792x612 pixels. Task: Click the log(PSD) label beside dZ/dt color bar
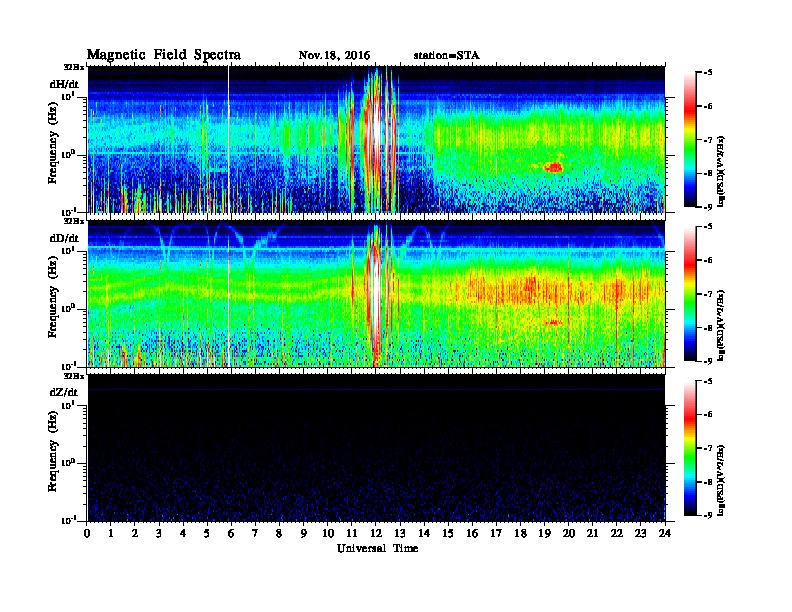(x=721, y=480)
